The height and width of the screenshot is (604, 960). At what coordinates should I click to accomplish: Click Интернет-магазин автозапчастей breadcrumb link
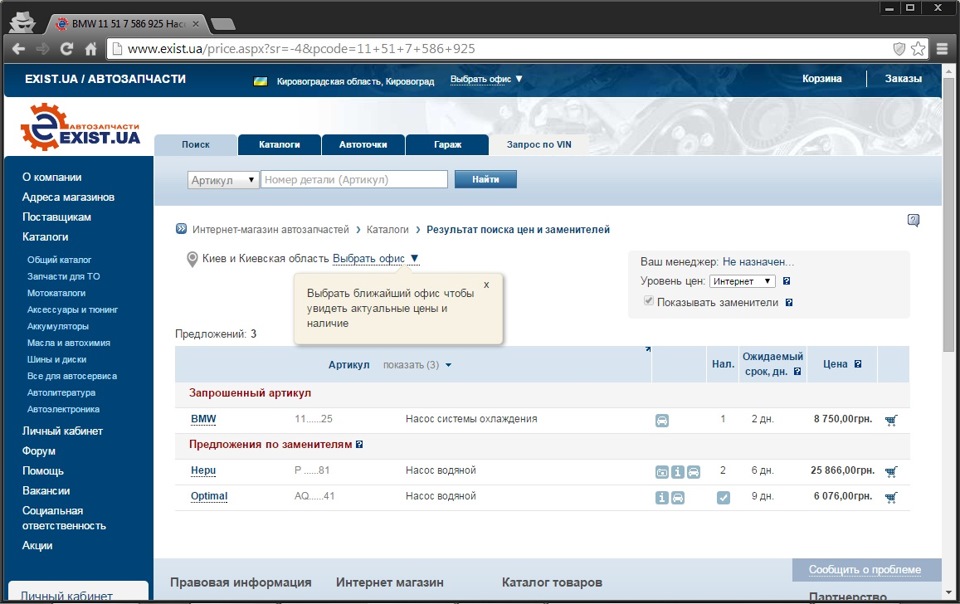(271, 229)
